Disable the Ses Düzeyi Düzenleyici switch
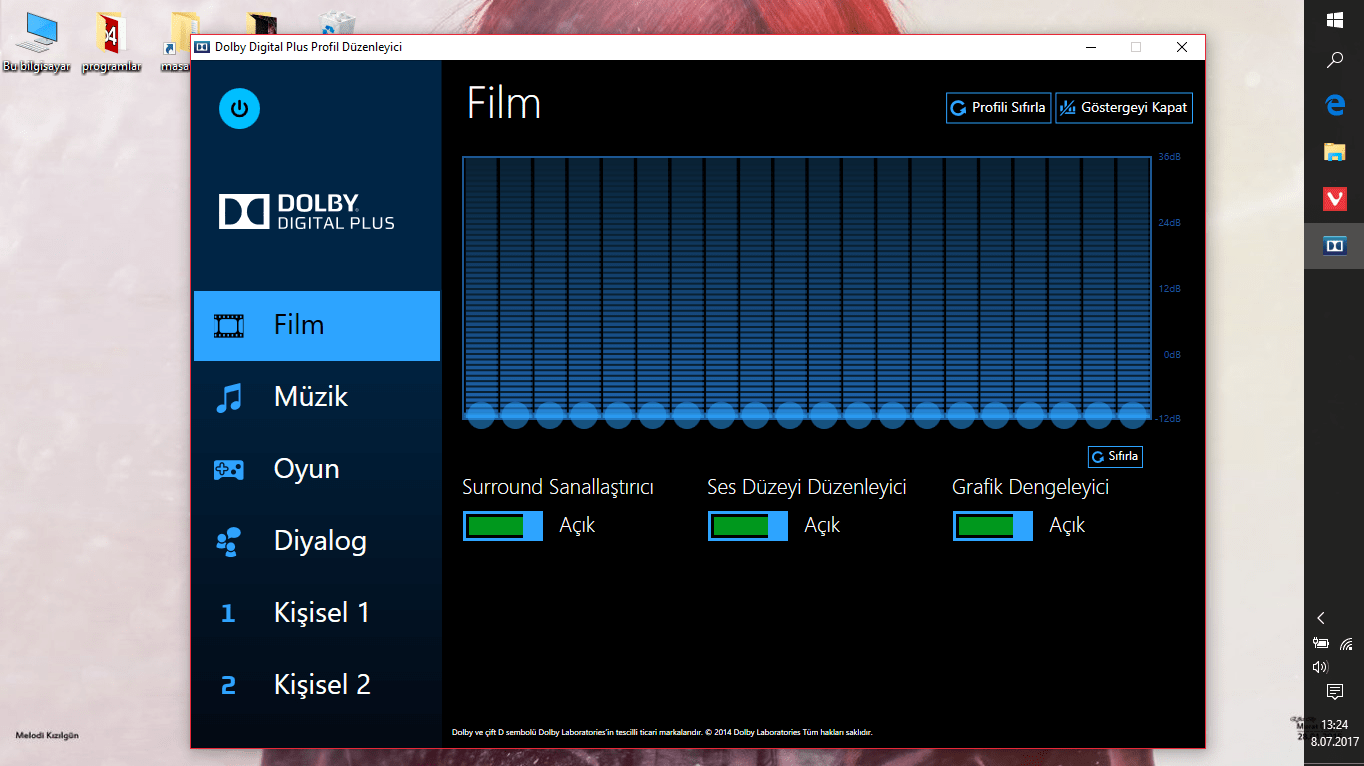Viewport: 1364px width, 766px height. [x=748, y=525]
